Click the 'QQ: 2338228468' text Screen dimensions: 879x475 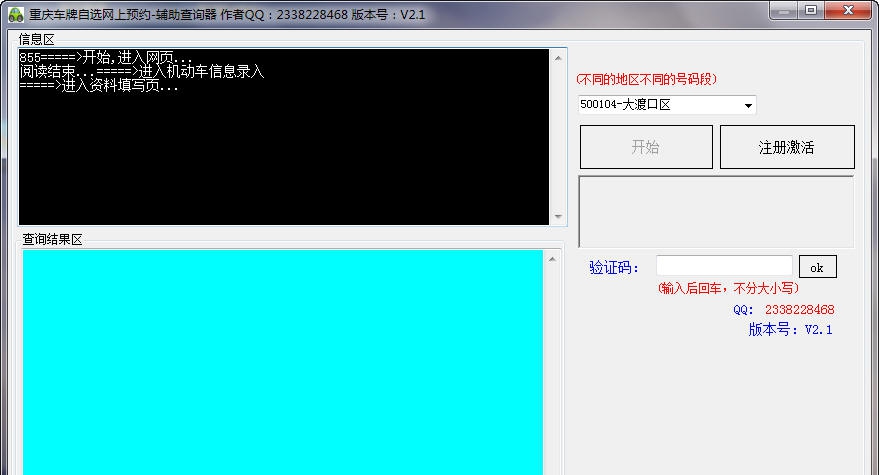tap(784, 310)
